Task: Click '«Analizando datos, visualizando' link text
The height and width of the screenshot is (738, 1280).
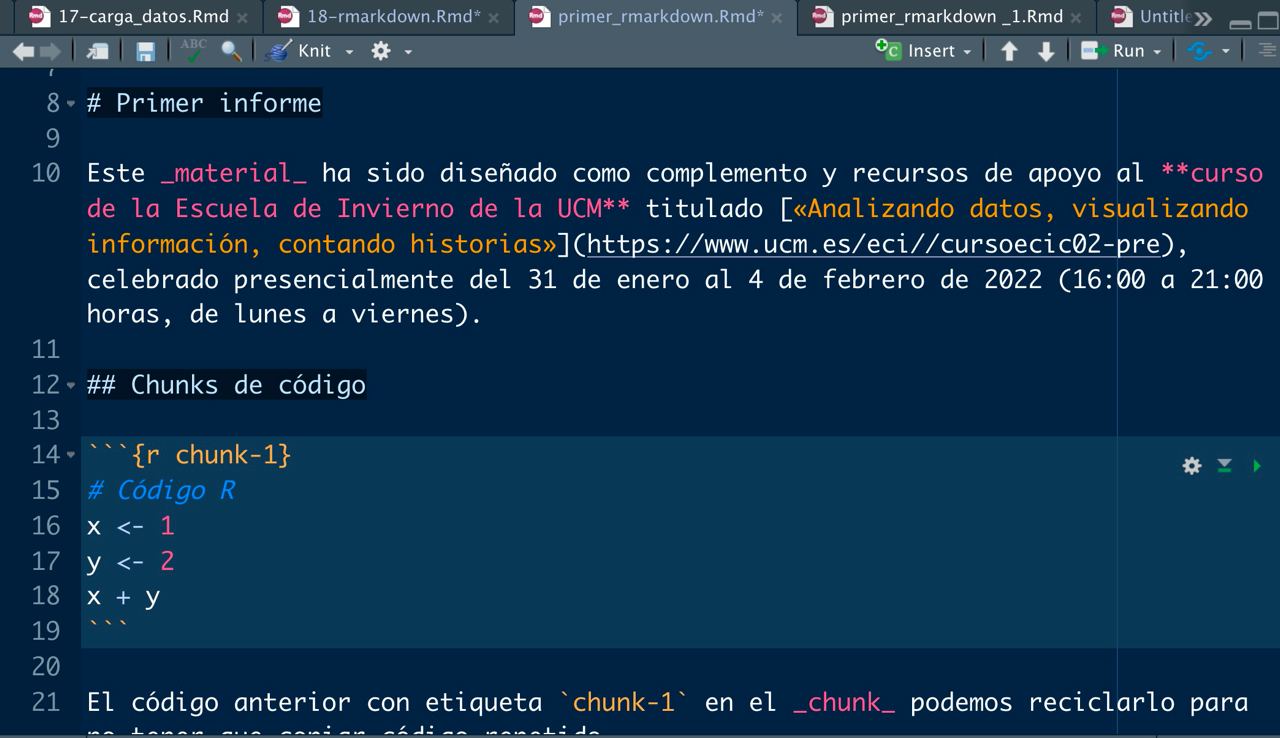Action: (x=1020, y=208)
